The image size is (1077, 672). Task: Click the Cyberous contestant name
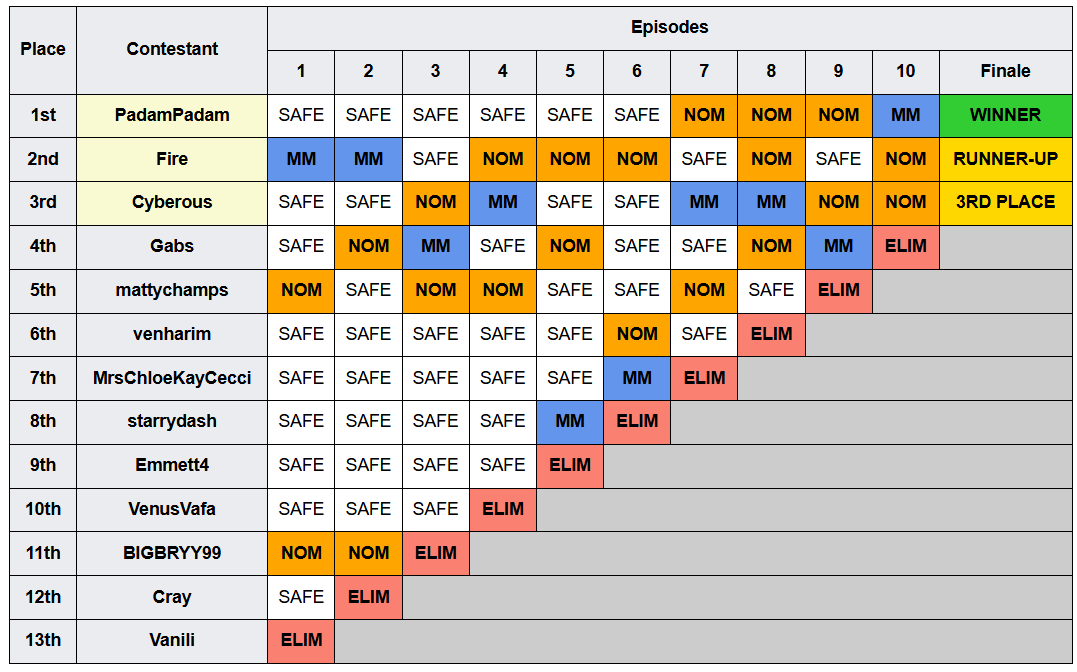pyautogui.click(x=172, y=202)
